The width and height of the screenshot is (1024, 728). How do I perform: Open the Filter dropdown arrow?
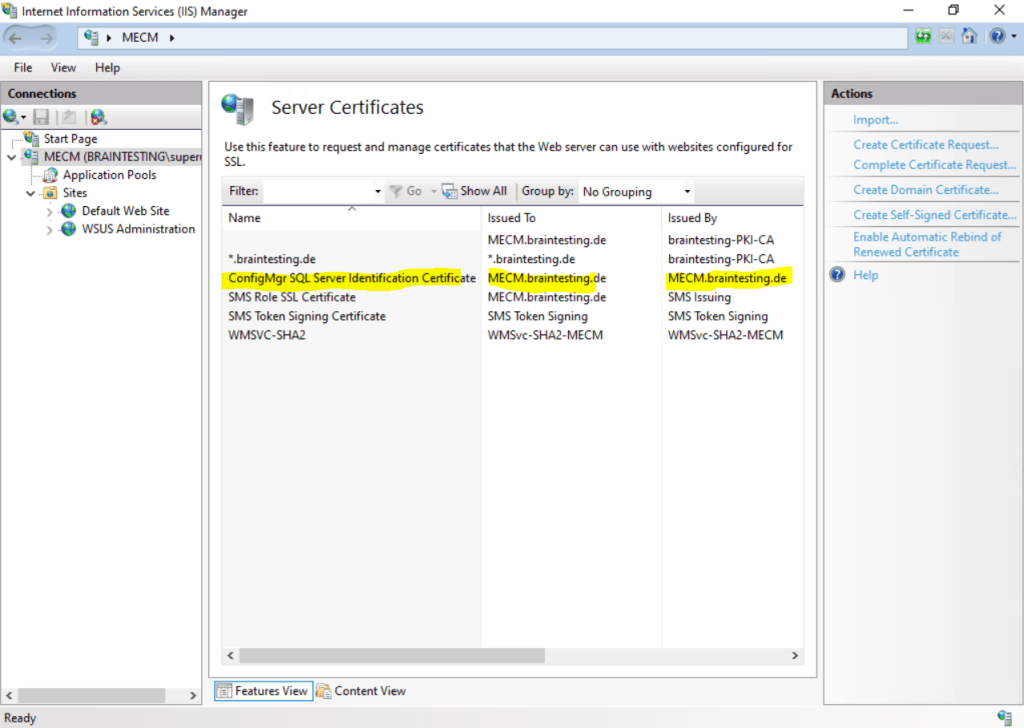click(x=377, y=191)
